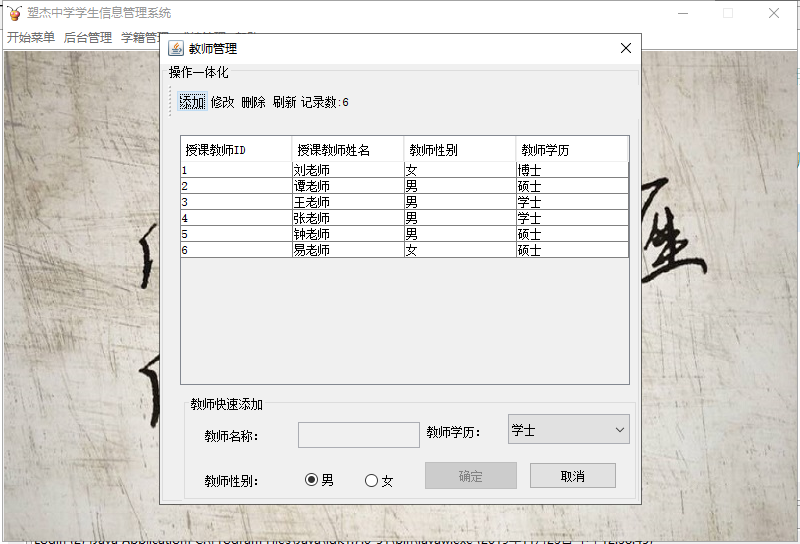Click the 女 gender cell in 刘老师 row
800x544 pixels.
(460, 170)
